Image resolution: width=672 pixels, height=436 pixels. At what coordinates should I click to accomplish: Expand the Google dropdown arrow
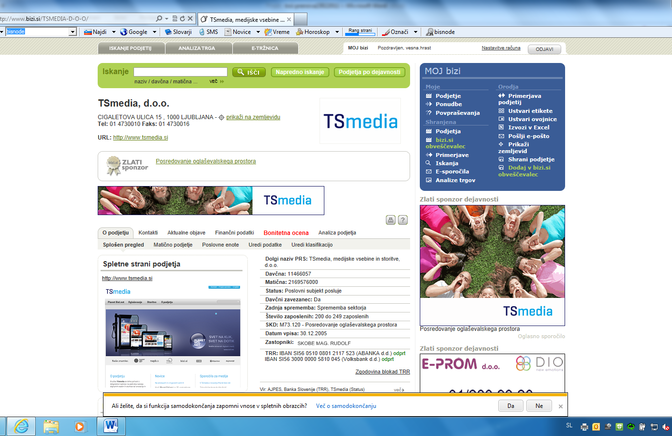(154, 32)
